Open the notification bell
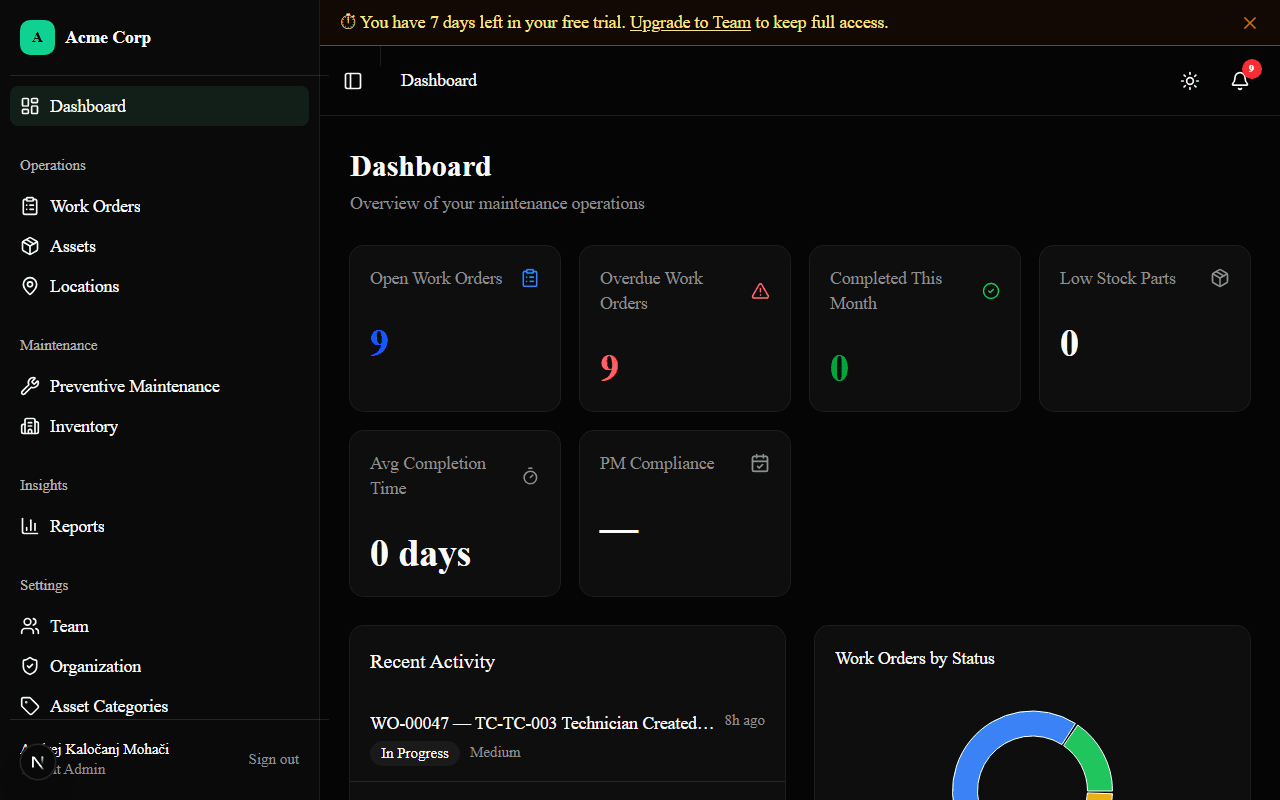This screenshot has width=1280, height=800. click(1240, 81)
